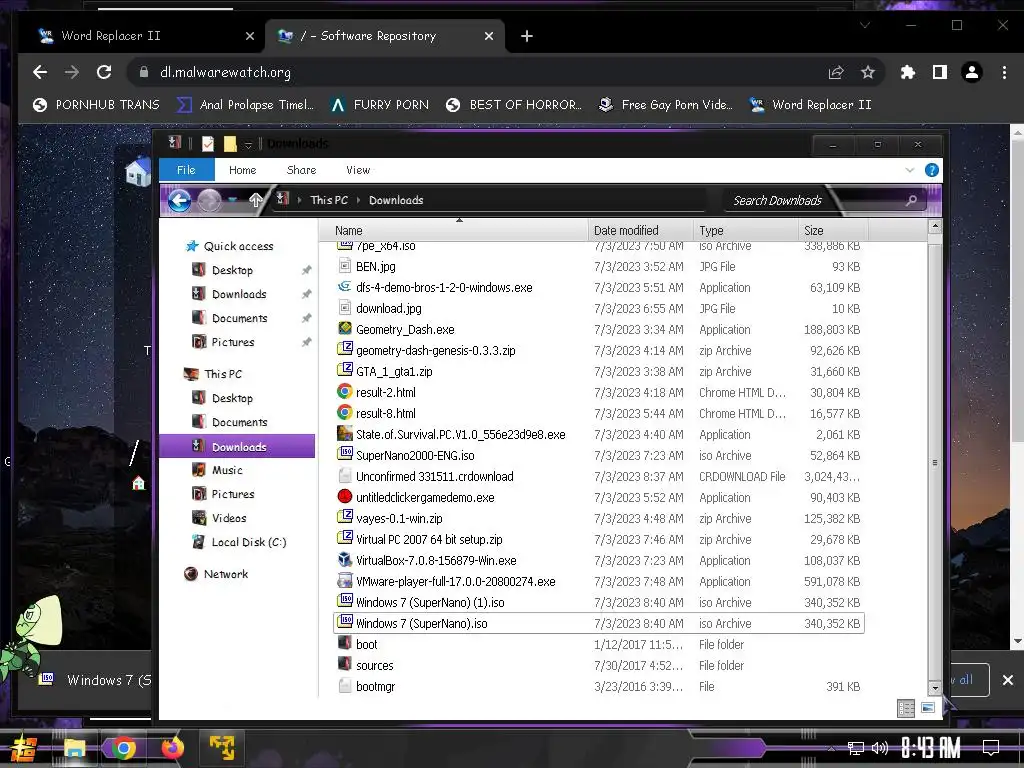Go up one folder level
Viewport: 1024px width, 768px height.
click(255, 200)
